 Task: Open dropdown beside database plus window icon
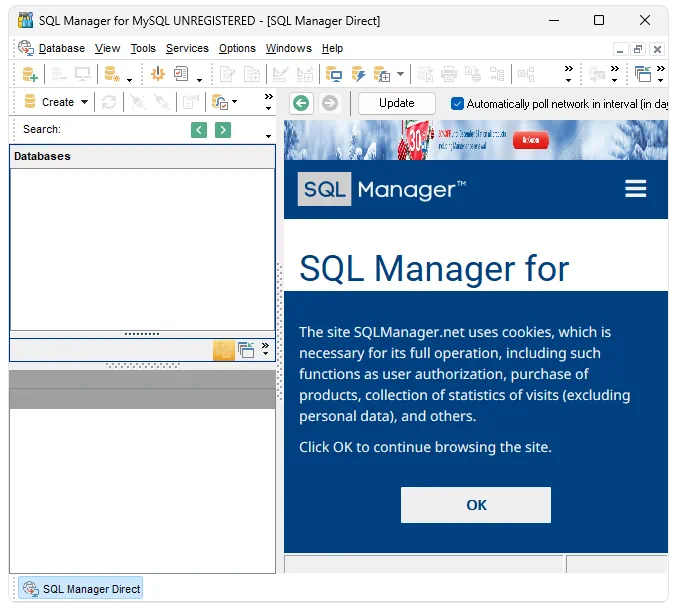[400, 74]
